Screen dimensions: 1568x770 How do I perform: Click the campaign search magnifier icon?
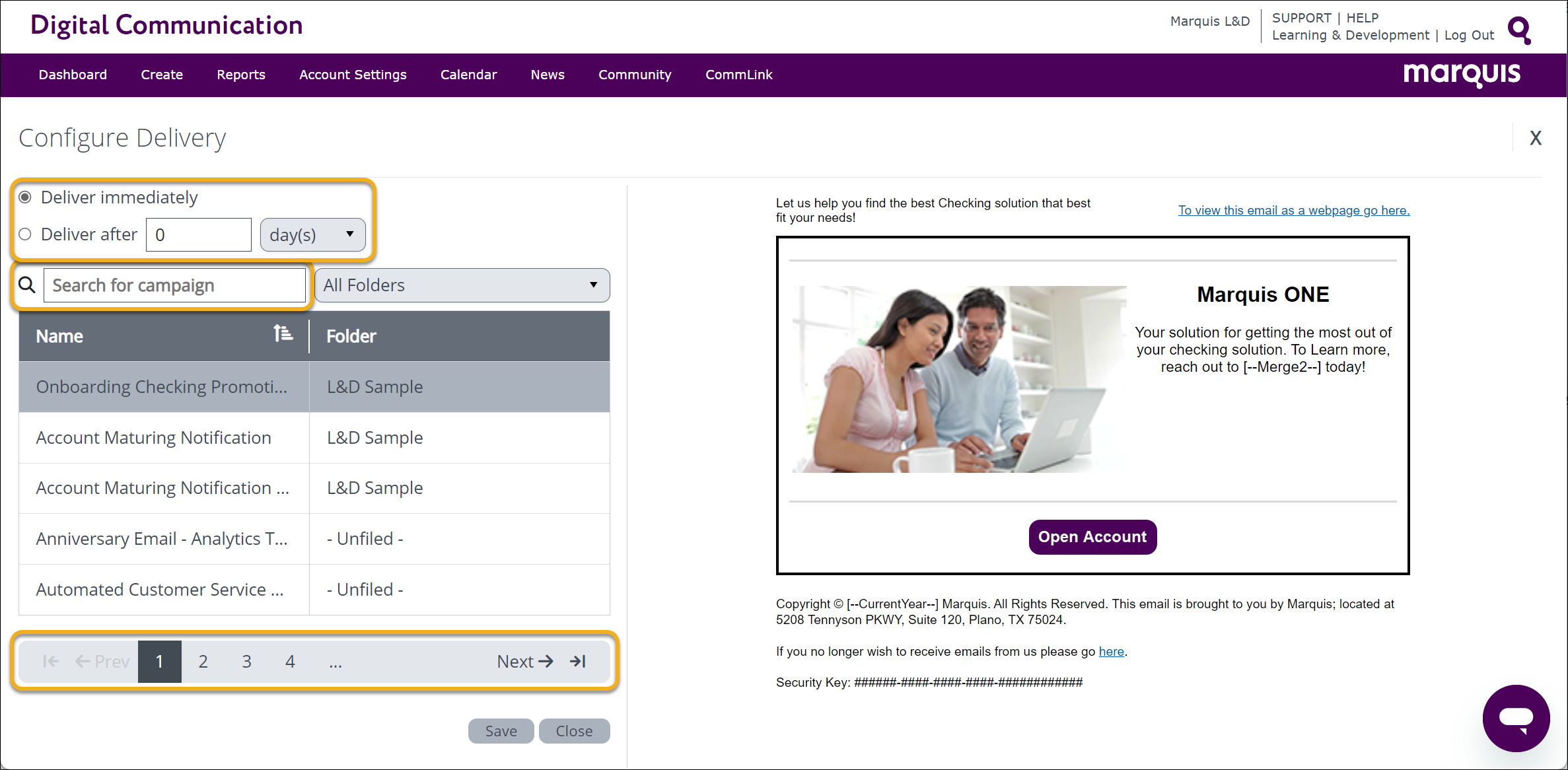point(27,285)
